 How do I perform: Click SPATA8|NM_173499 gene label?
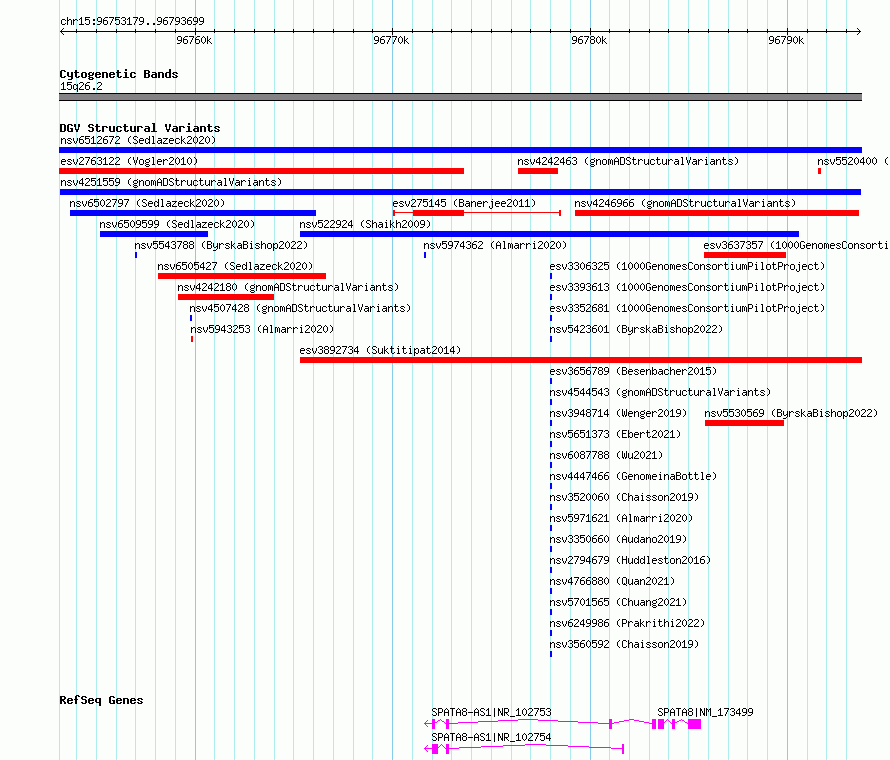point(706,712)
